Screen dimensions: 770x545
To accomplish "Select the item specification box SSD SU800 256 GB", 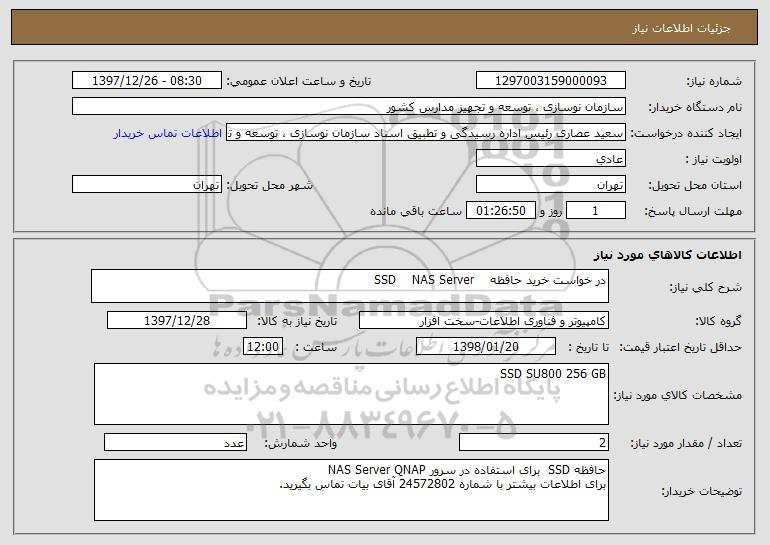I will tap(351, 394).
